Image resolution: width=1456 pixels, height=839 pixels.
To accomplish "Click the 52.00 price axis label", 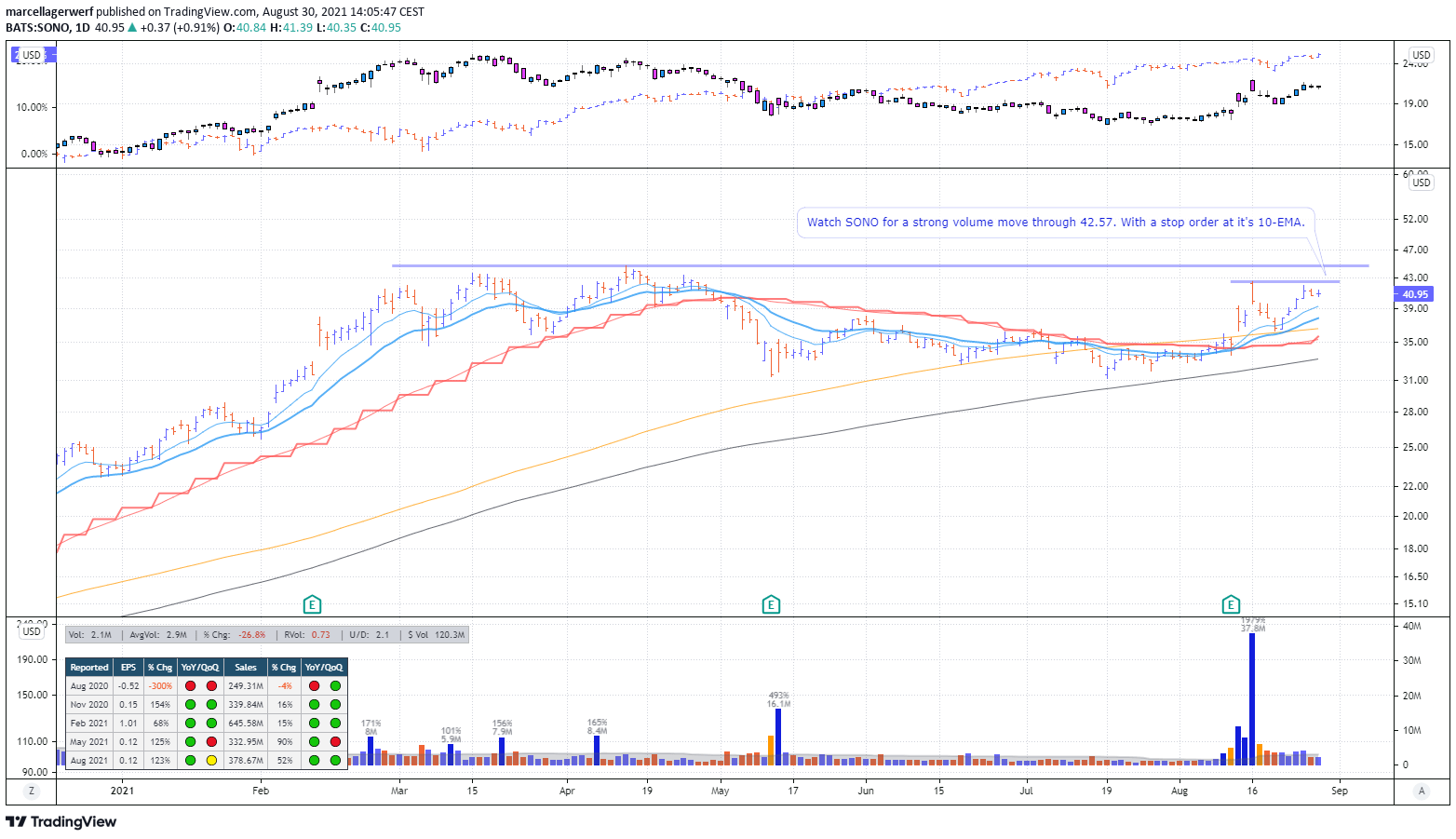I will click(x=1415, y=219).
